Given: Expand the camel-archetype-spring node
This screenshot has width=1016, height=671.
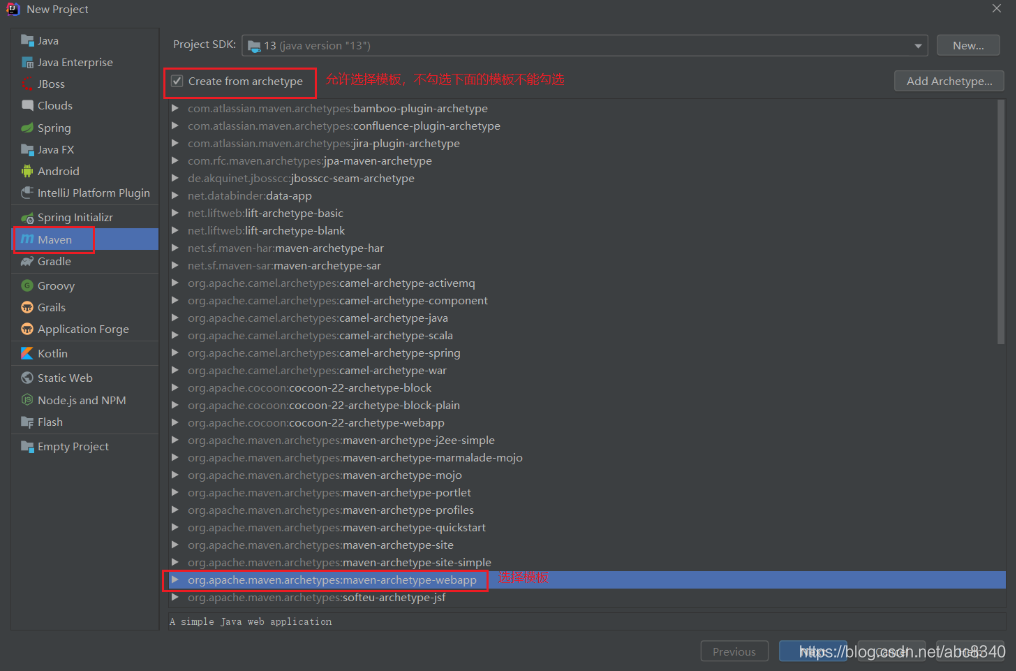Looking at the screenshot, I should tap(175, 353).
